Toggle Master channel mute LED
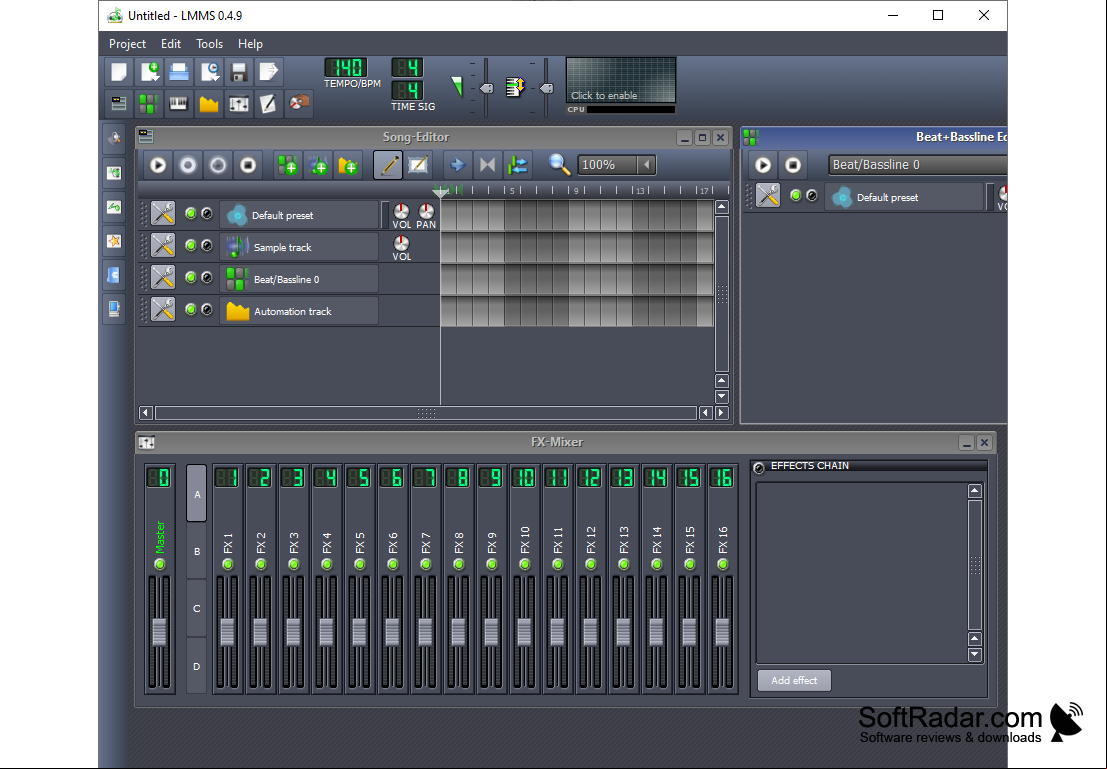 pyautogui.click(x=160, y=564)
